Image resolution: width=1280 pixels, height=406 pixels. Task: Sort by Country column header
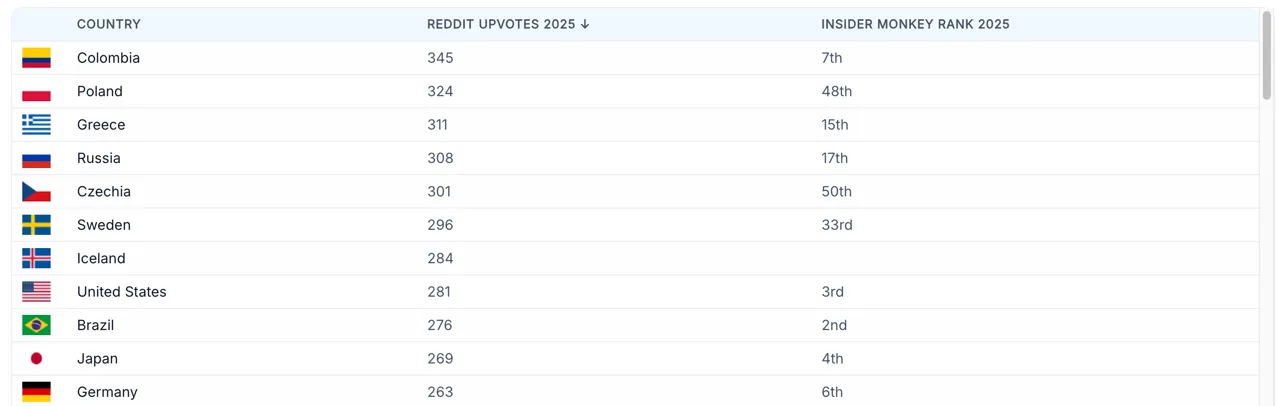[109, 24]
